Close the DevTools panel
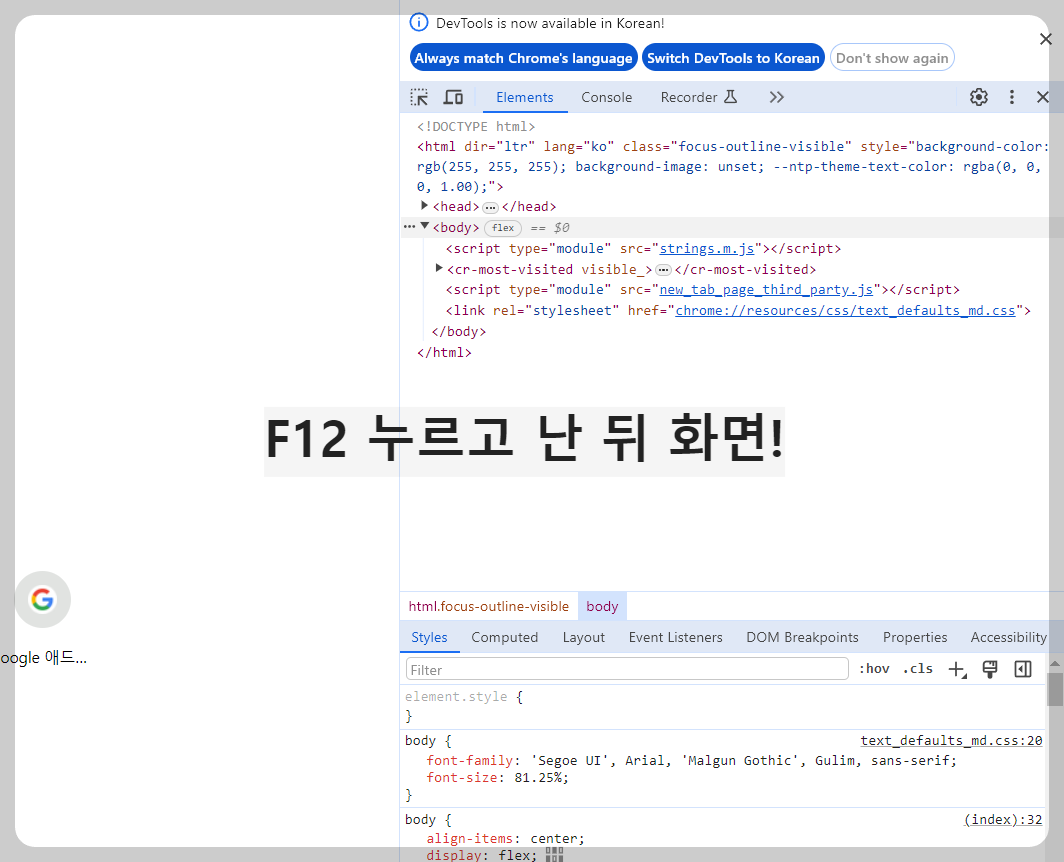 [x=1043, y=97]
